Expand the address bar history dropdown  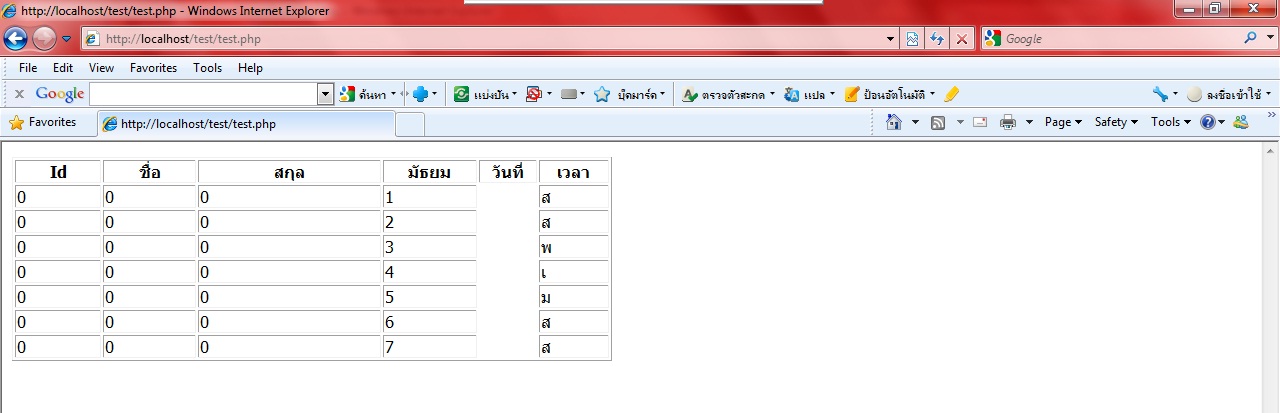coord(891,39)
